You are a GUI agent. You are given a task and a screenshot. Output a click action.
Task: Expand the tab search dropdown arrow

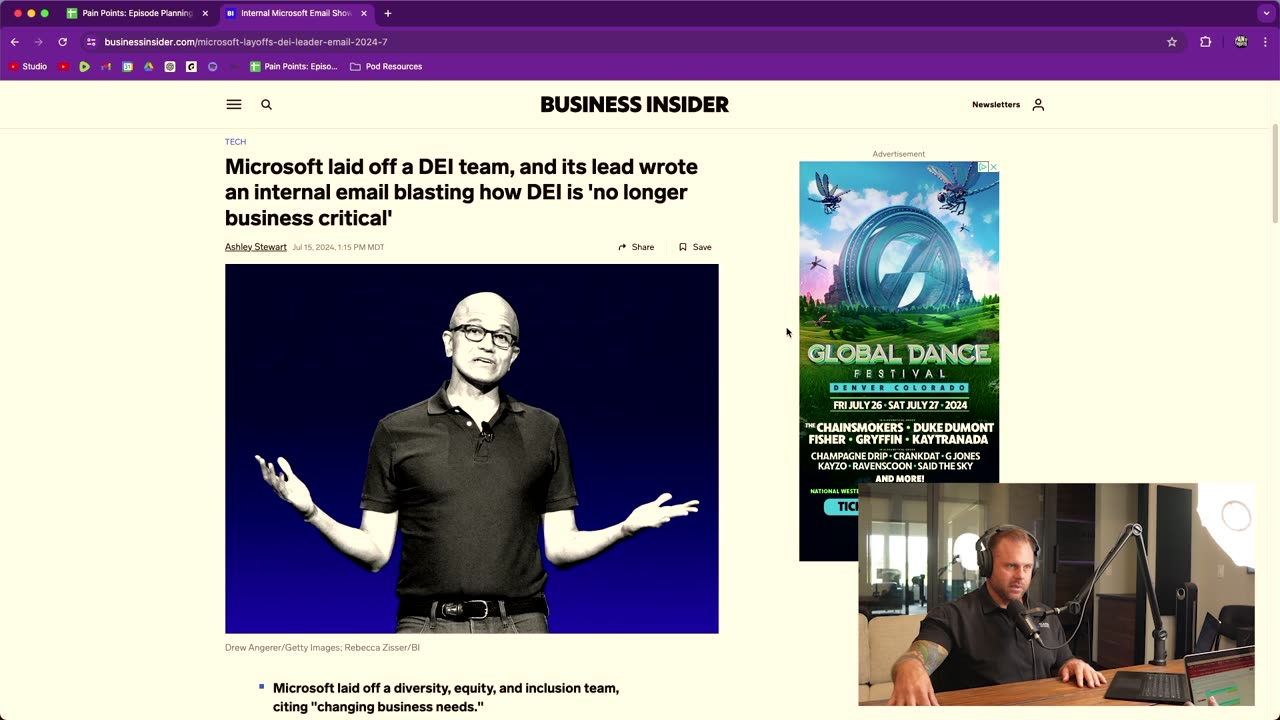tap(1266, 13)
